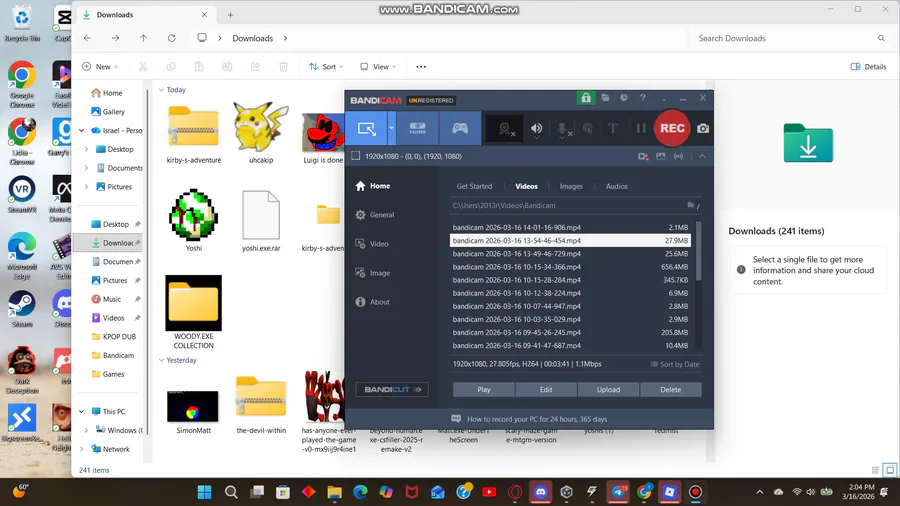Screen dimensions: 900x506
Task: Open the Steam desktop shortcut
Action: point(22,310)
